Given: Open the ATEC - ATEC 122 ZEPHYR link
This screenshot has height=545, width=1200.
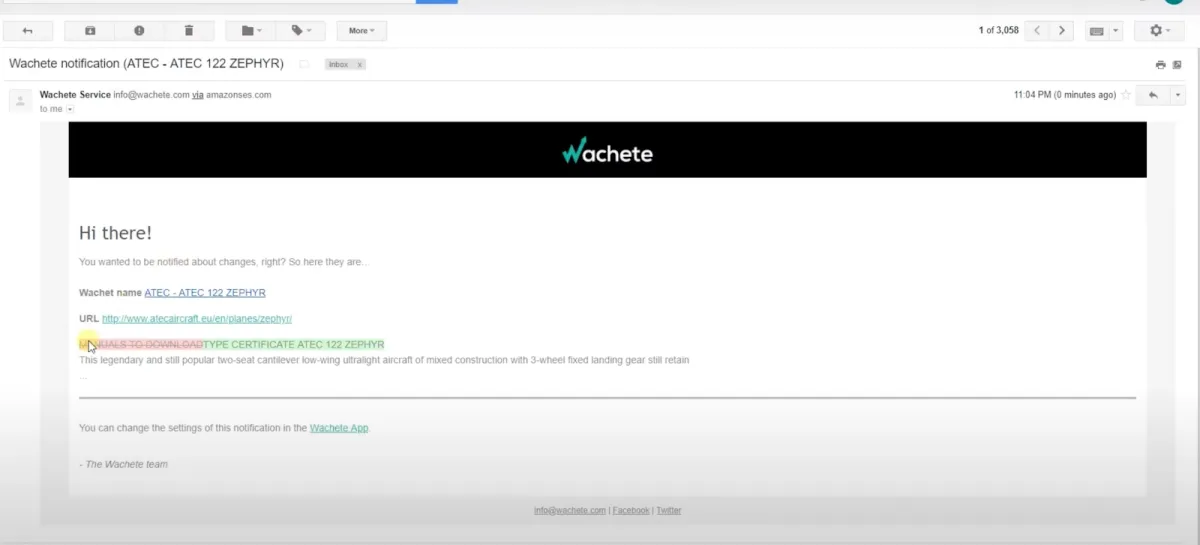Looking at the screenshot, I should [x=205, y=293].
